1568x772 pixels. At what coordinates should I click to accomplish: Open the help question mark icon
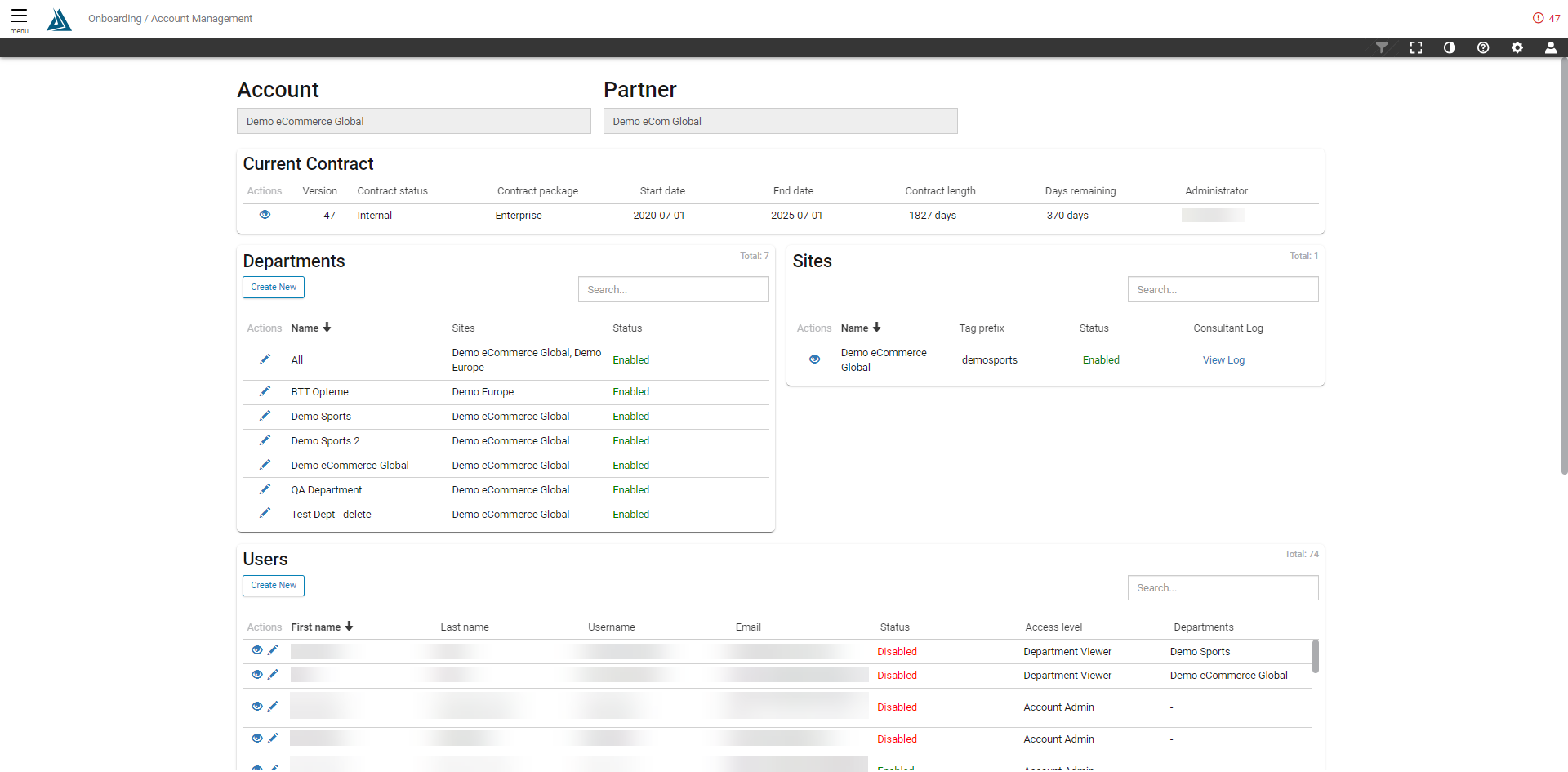coord(1483,48)
